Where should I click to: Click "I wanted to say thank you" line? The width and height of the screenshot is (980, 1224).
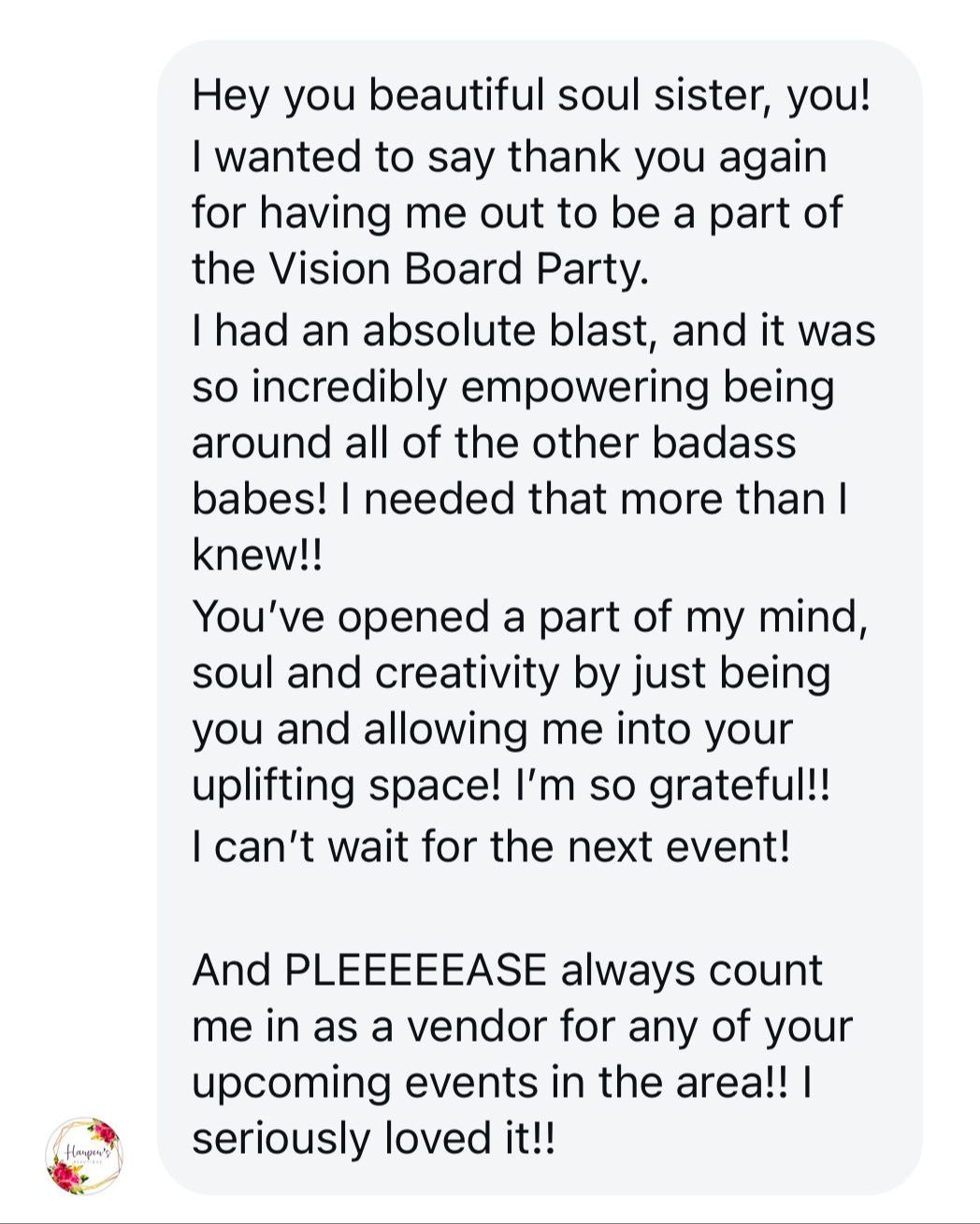(x=510, y=156)
